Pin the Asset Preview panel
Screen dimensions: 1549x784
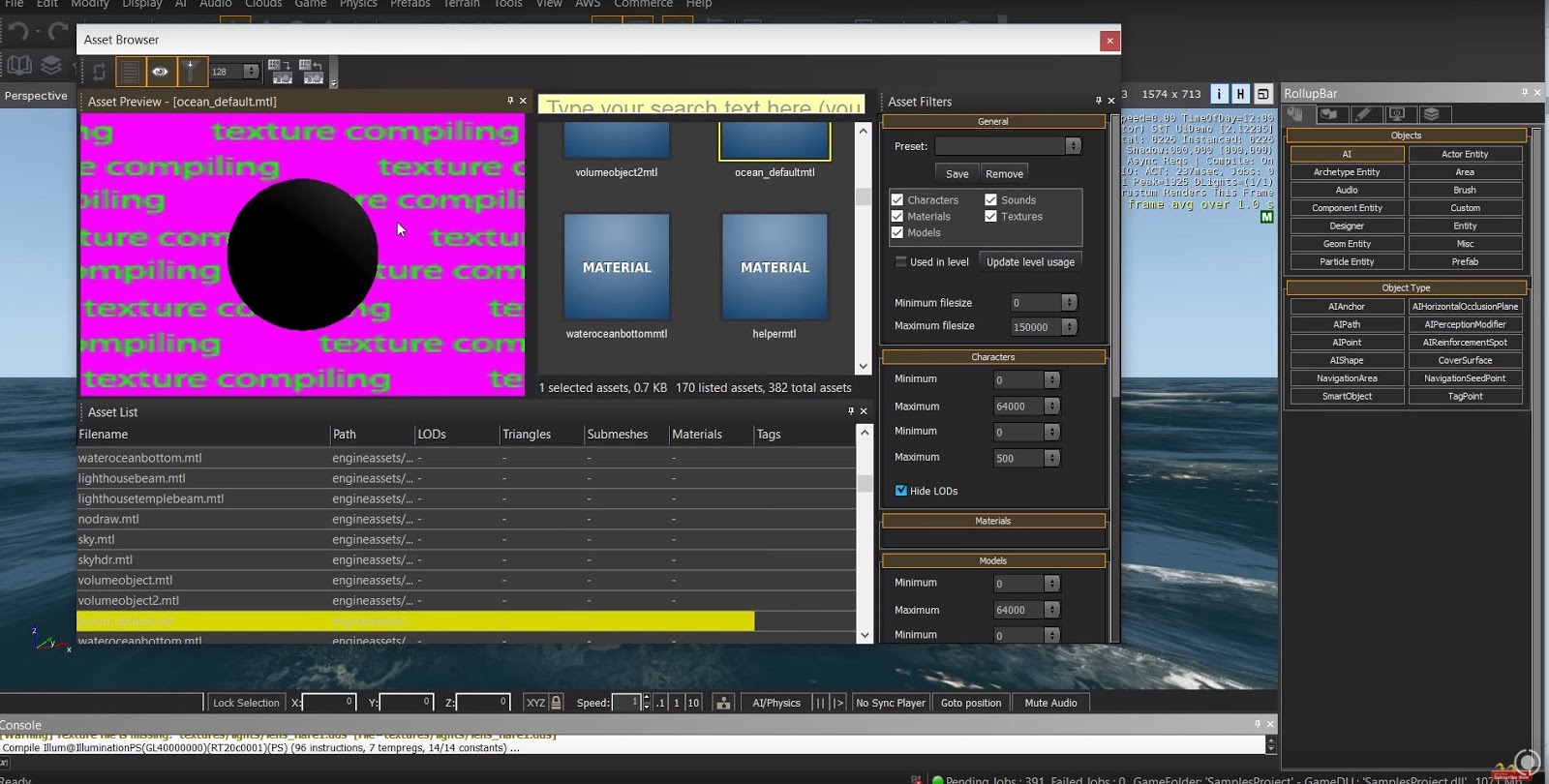click(510, 101)
